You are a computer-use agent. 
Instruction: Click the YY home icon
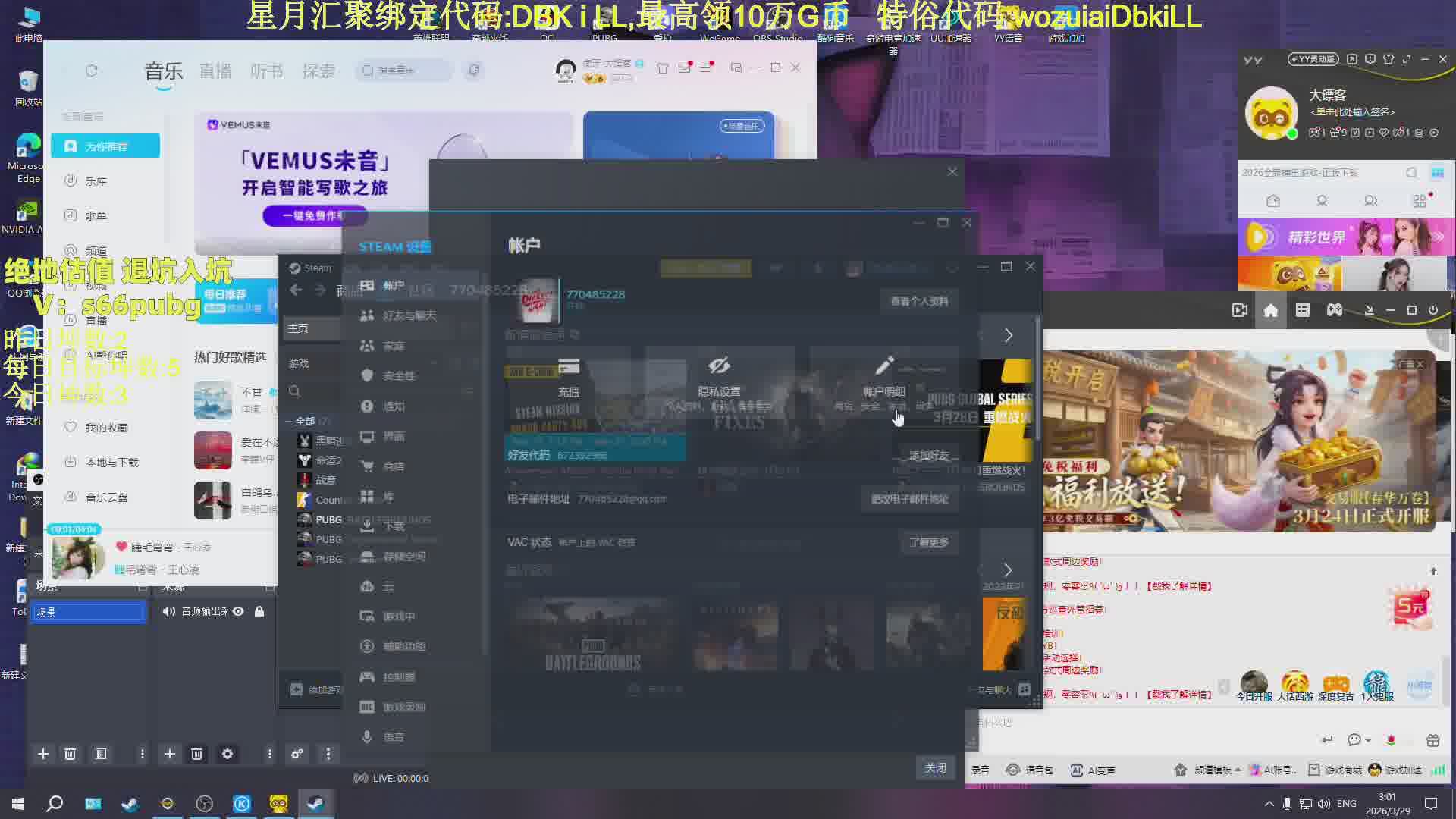click(x=1271, y=310)
